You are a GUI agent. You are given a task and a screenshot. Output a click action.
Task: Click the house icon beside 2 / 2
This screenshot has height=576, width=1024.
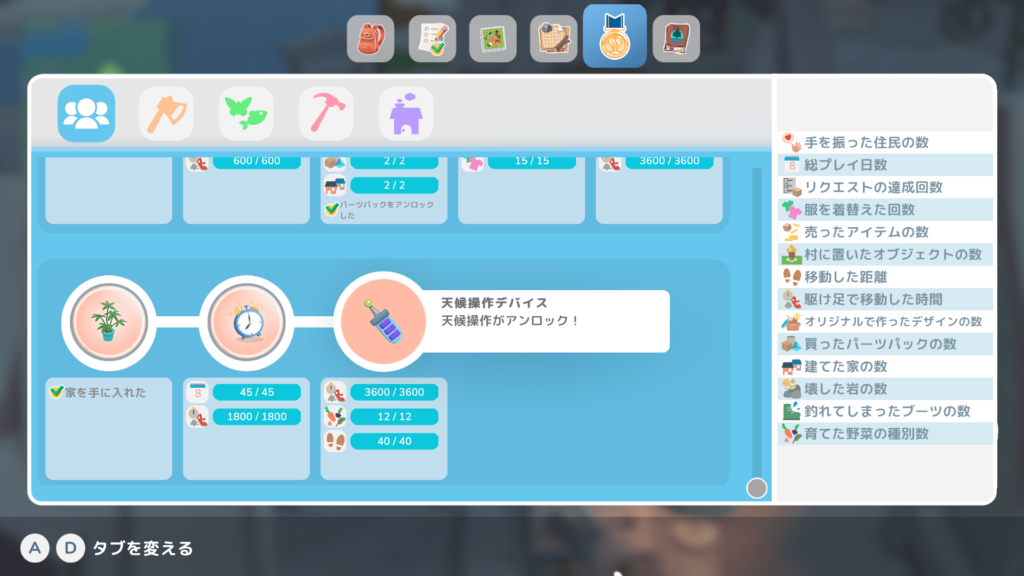[x=335, y=185]
